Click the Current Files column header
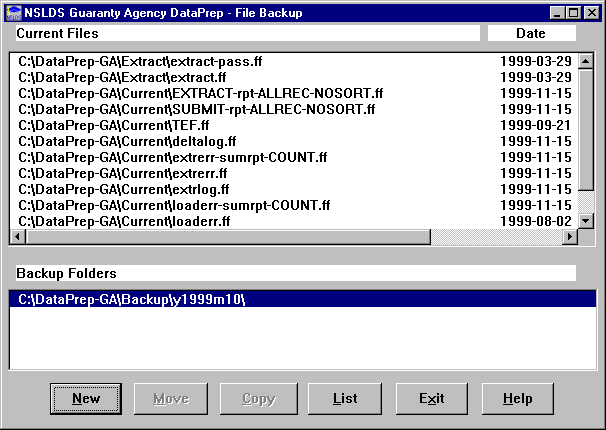Viewport: 606px width, 430px height. tap(248, 33)
